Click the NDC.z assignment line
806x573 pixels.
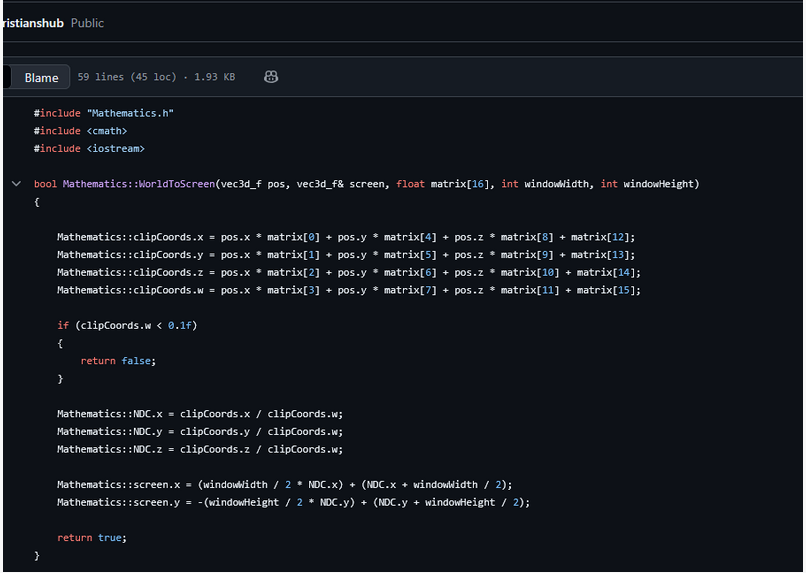199,449
